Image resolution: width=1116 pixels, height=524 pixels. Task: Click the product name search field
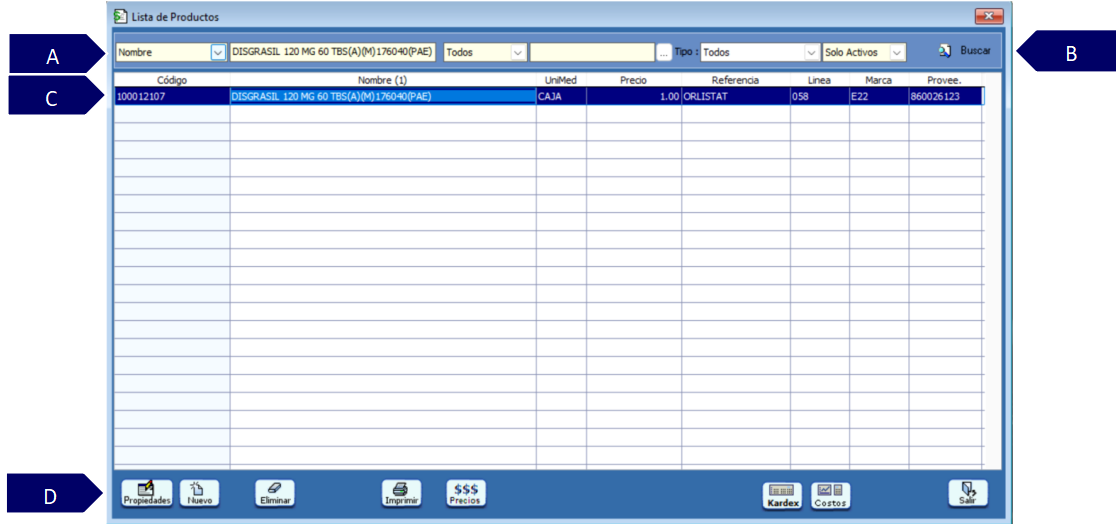pyautogui.click(x=333, y=52)
